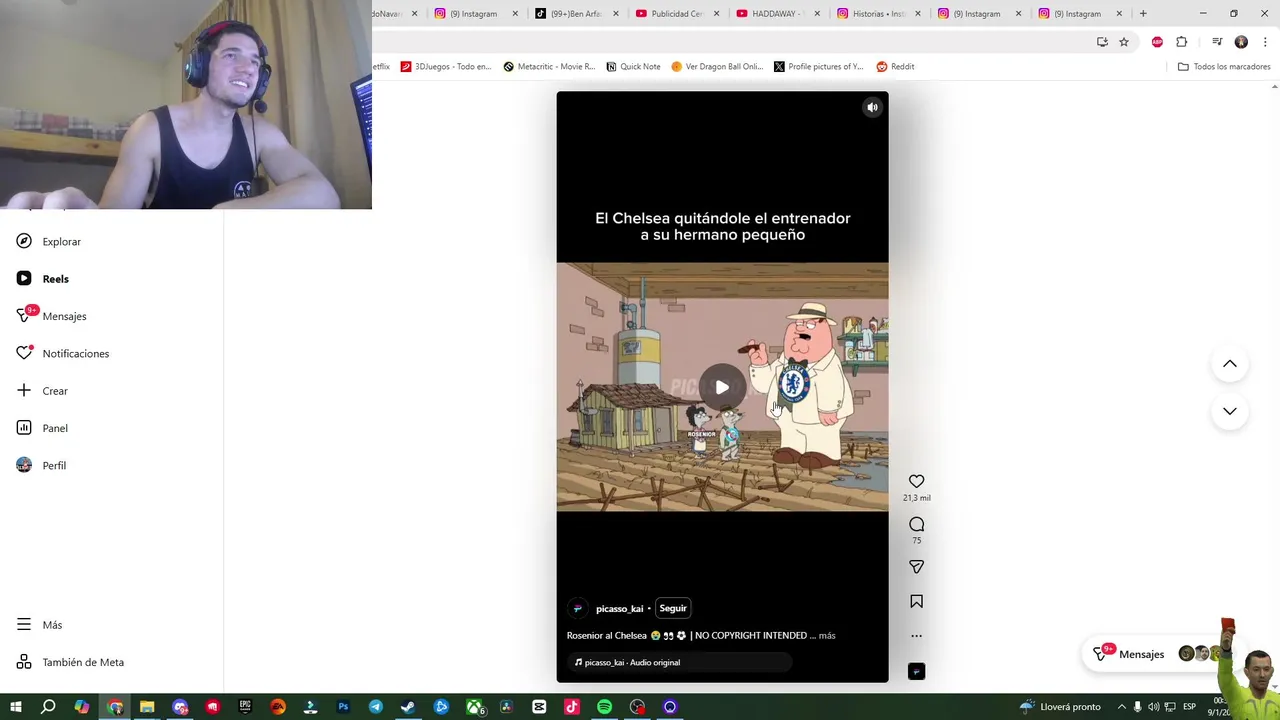Click the reel audio thumbnail square

[916, 671]
